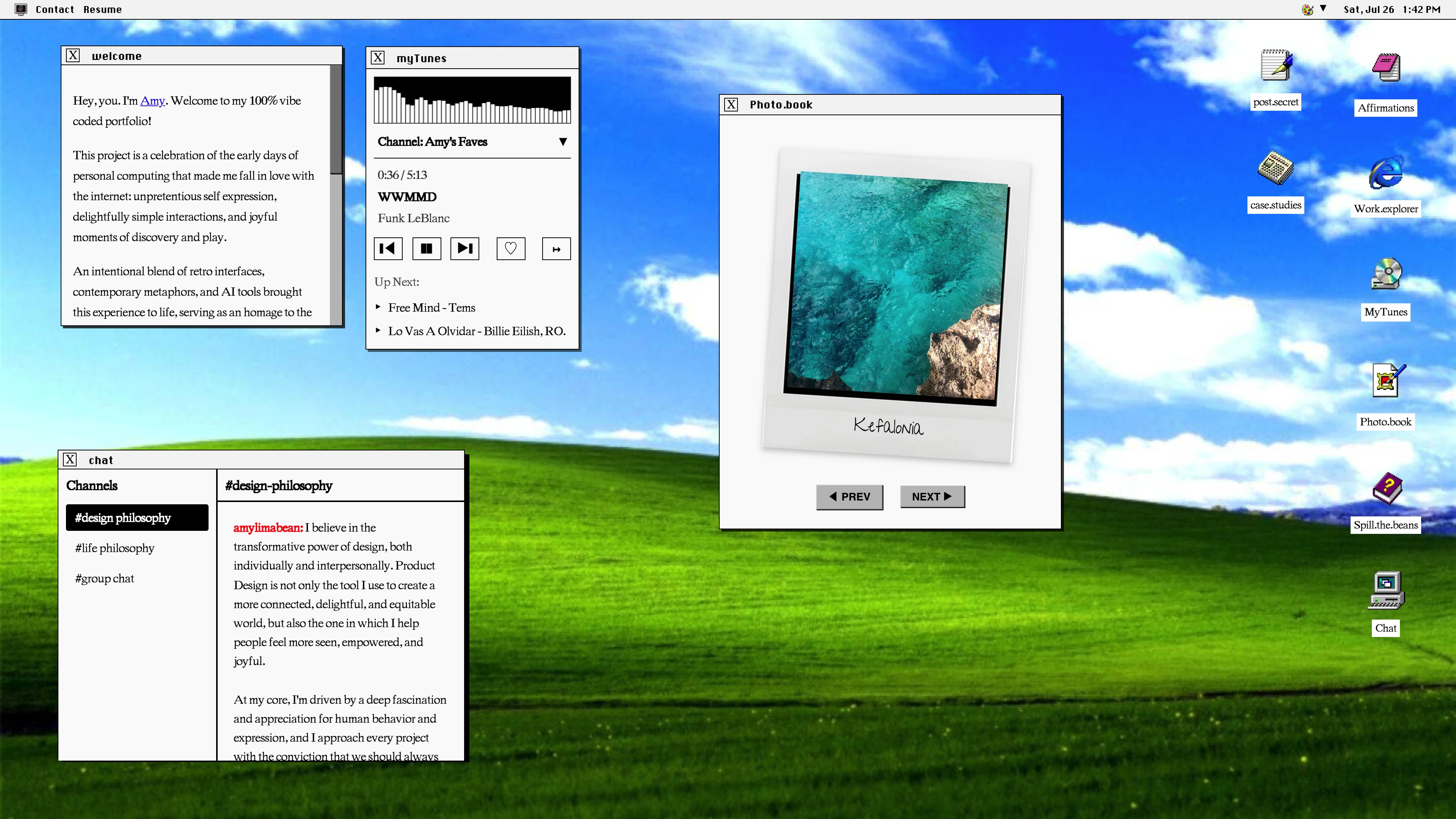Play Free Mind - Tems from Up Next
Viewport: 1456px width, 819px height.
click(x=432, y=308)
